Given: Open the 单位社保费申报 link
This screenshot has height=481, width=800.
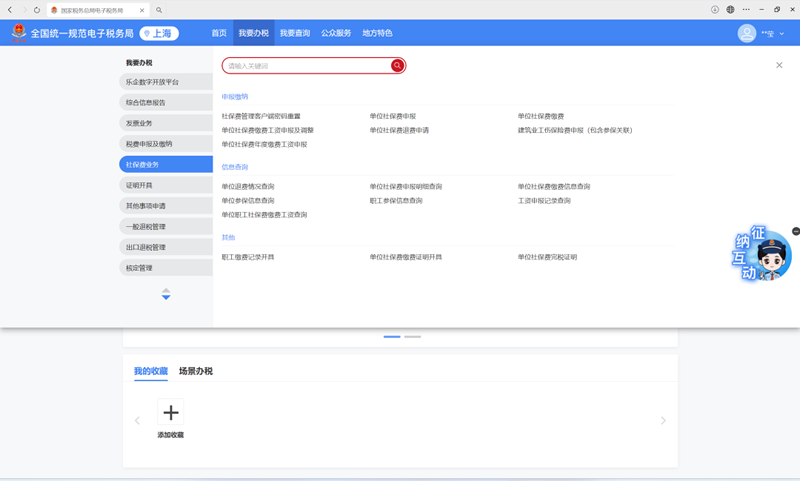Looking at the screenshot, I should point(393,116).
